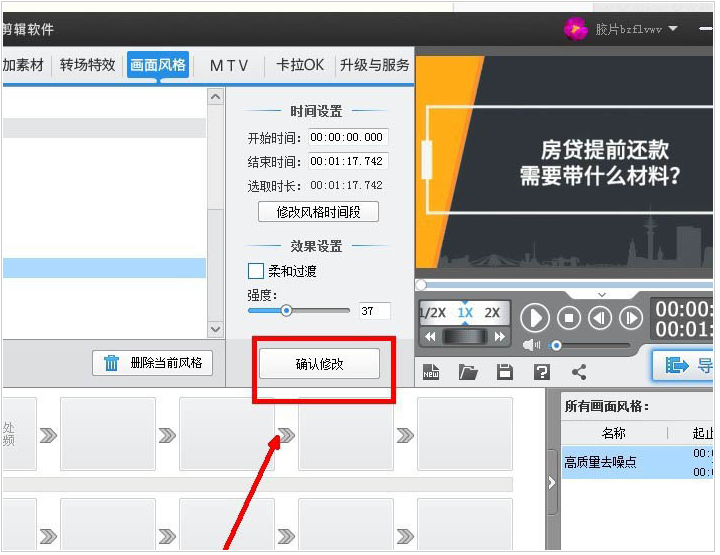
Task: Open help with question mark icon
Action: click(541, 371)
